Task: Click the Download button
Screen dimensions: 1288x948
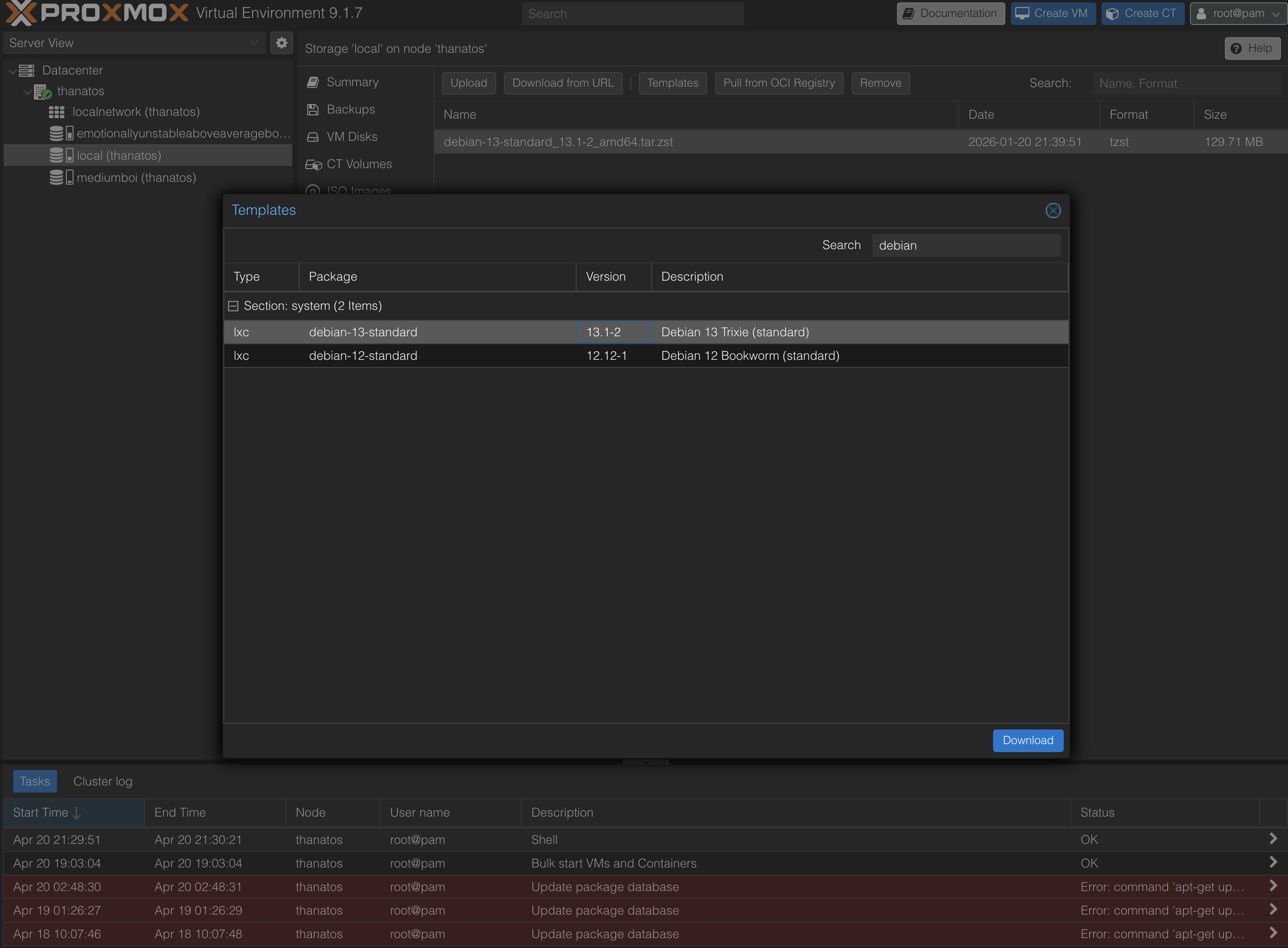Action: (x=1027, y=740)
